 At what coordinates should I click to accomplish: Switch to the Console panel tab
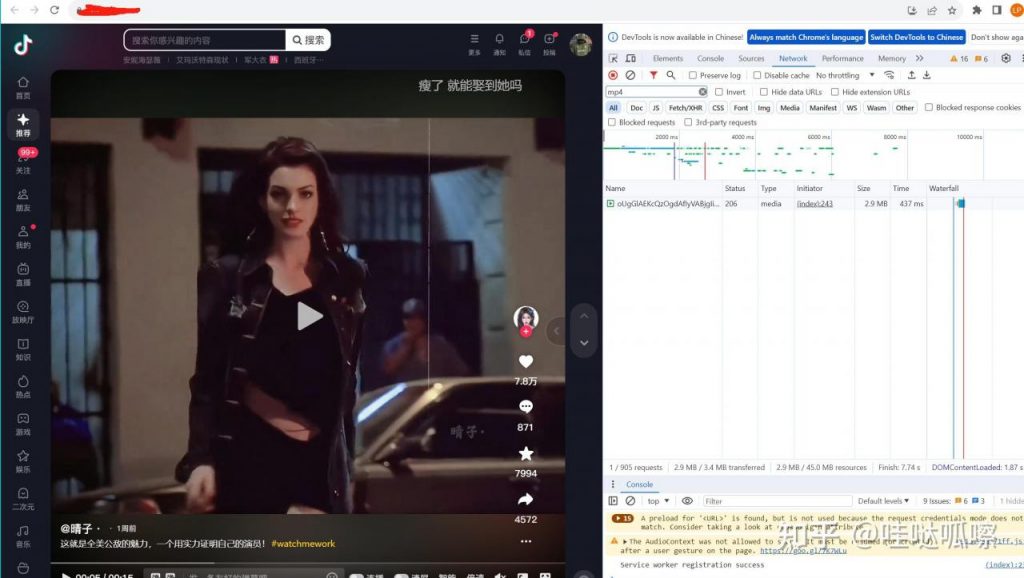click(710, 58)
